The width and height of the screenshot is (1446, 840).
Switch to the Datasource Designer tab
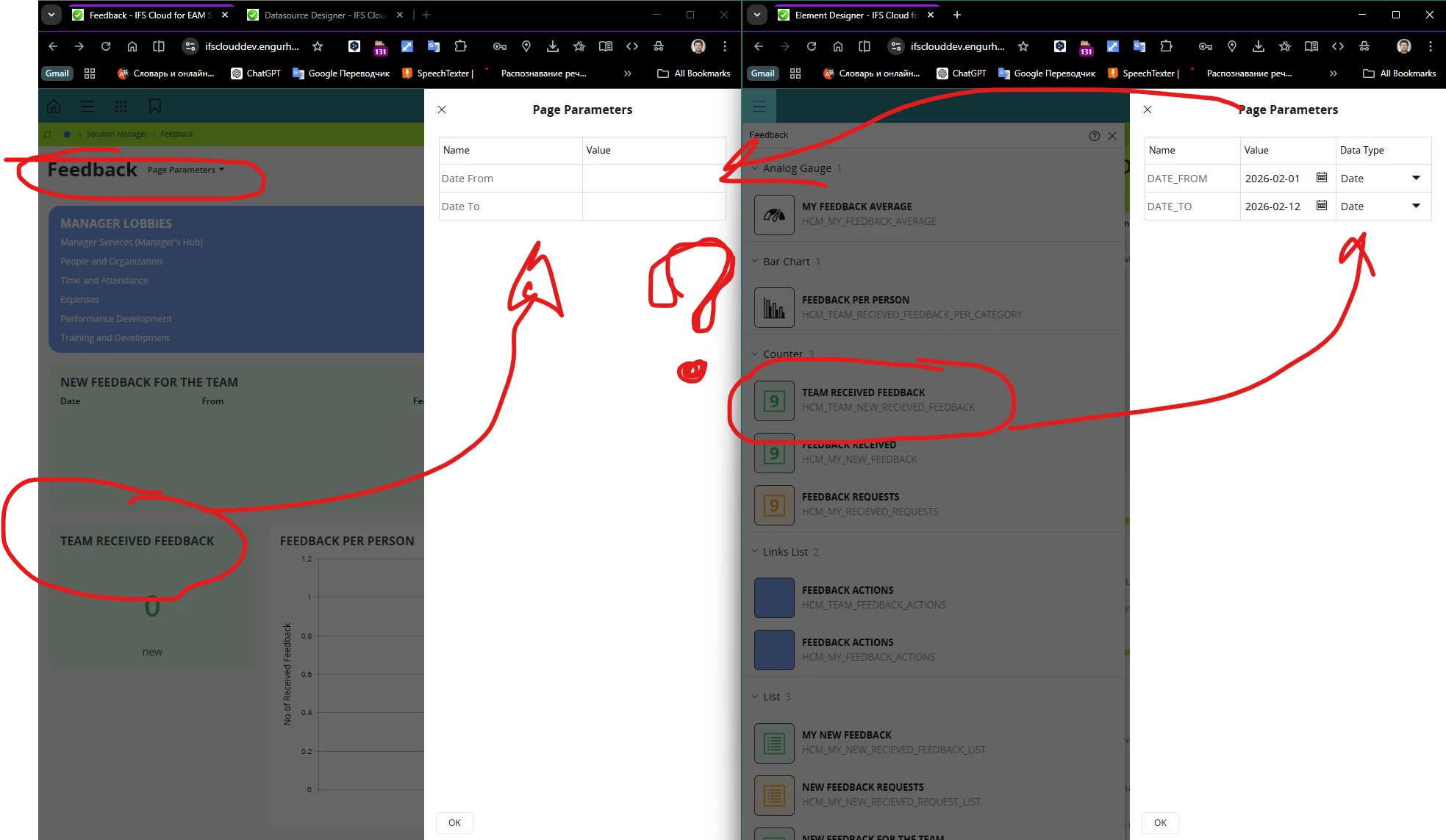[x=324, y=15]
